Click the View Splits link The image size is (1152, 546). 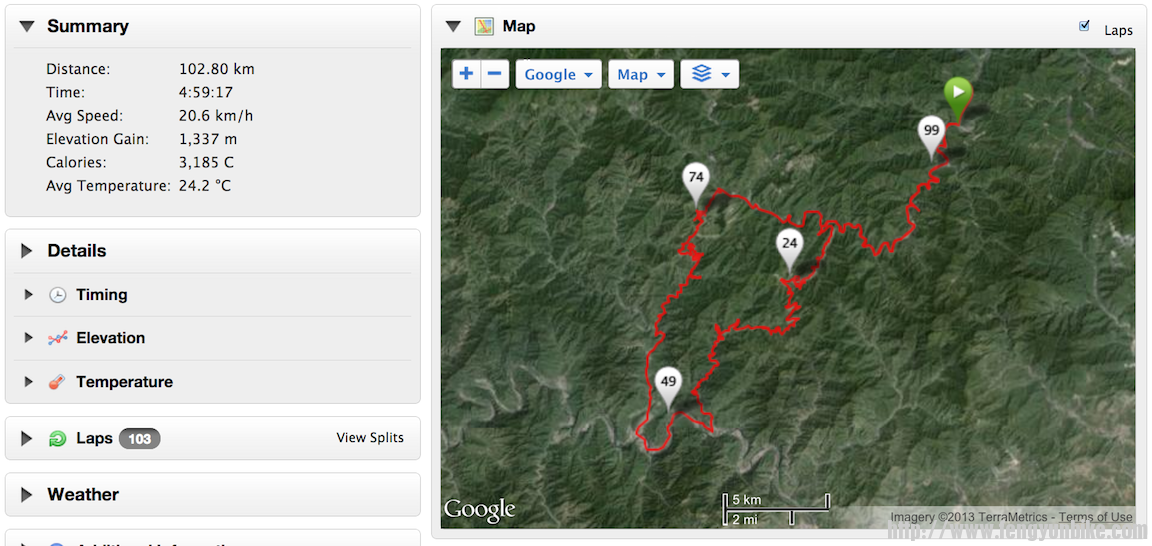coord(370,438)
